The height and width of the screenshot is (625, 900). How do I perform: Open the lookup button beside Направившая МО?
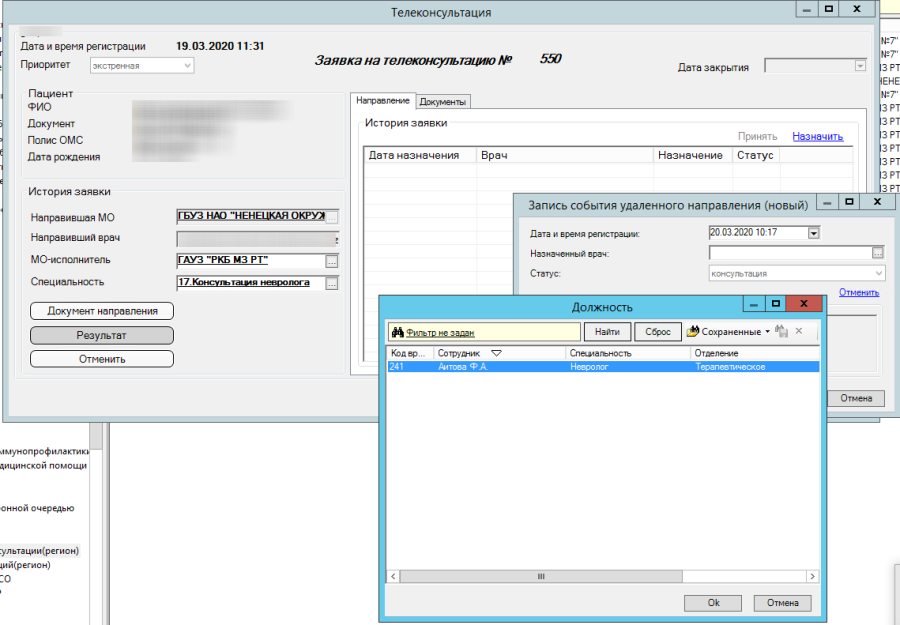click(x=332, y=217)
